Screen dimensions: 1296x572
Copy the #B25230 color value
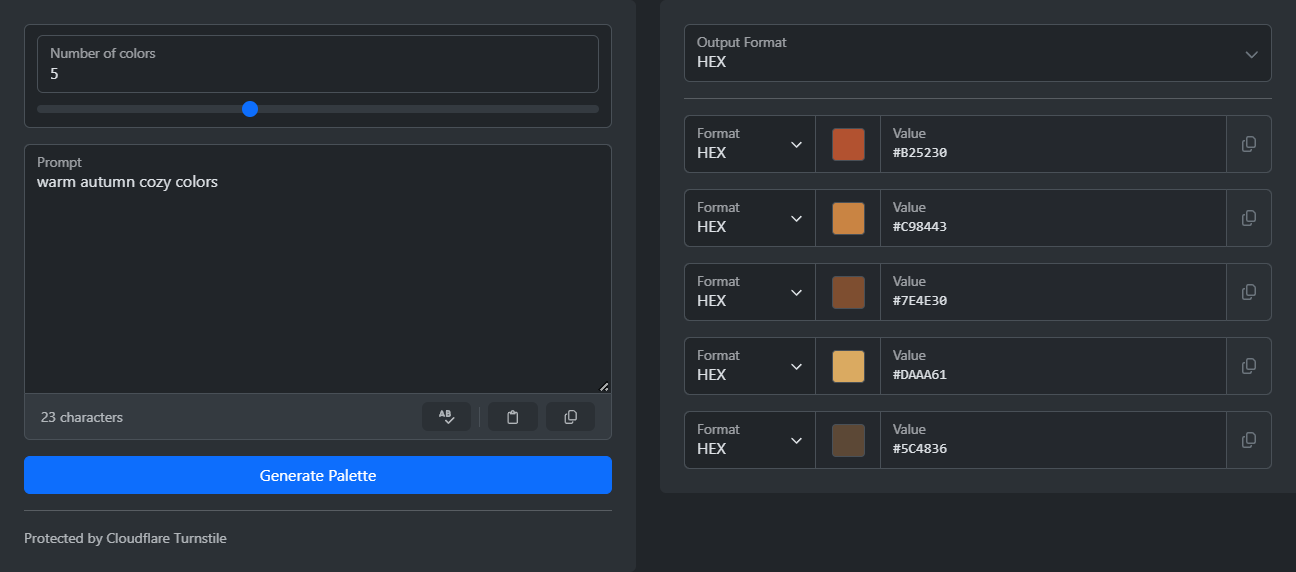point(1248,144)
